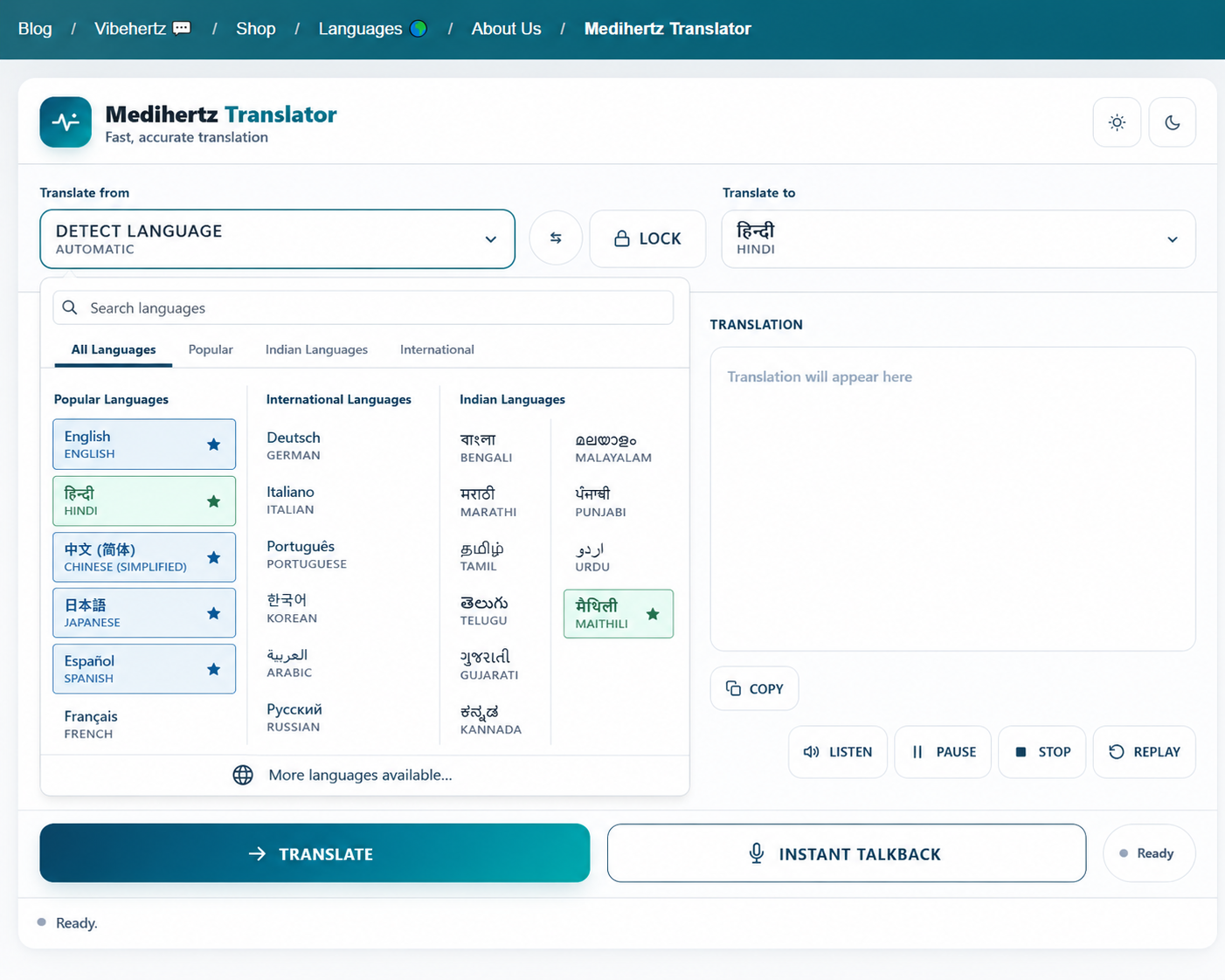The width and height of the screenshot is (1225, 980).
Task: Select Japanese language
Action: [144, 613]
